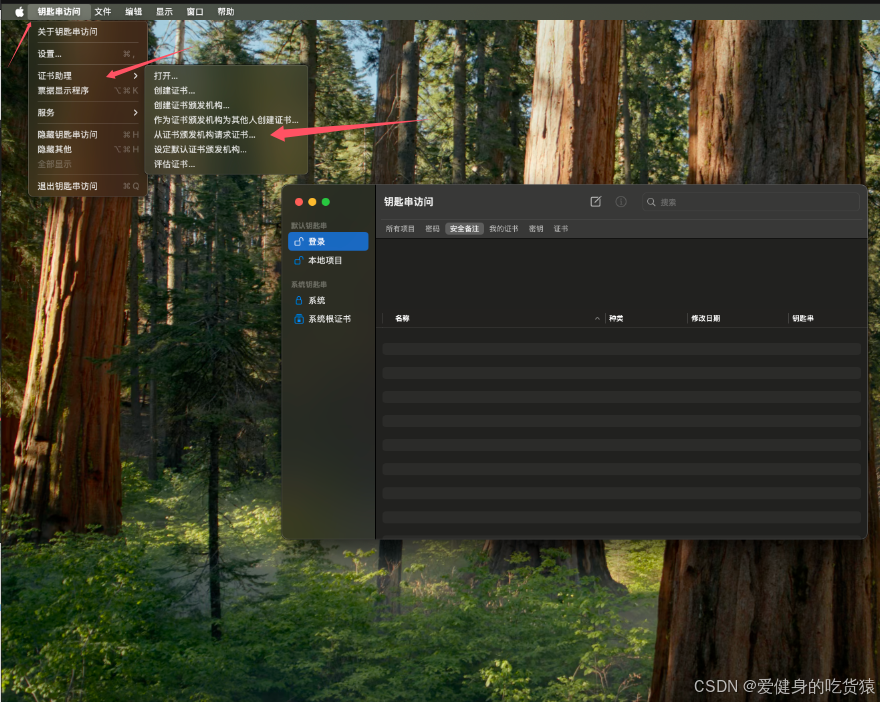Open the 窗口 menu
880x702 pixels.
(x=195, y=12)
